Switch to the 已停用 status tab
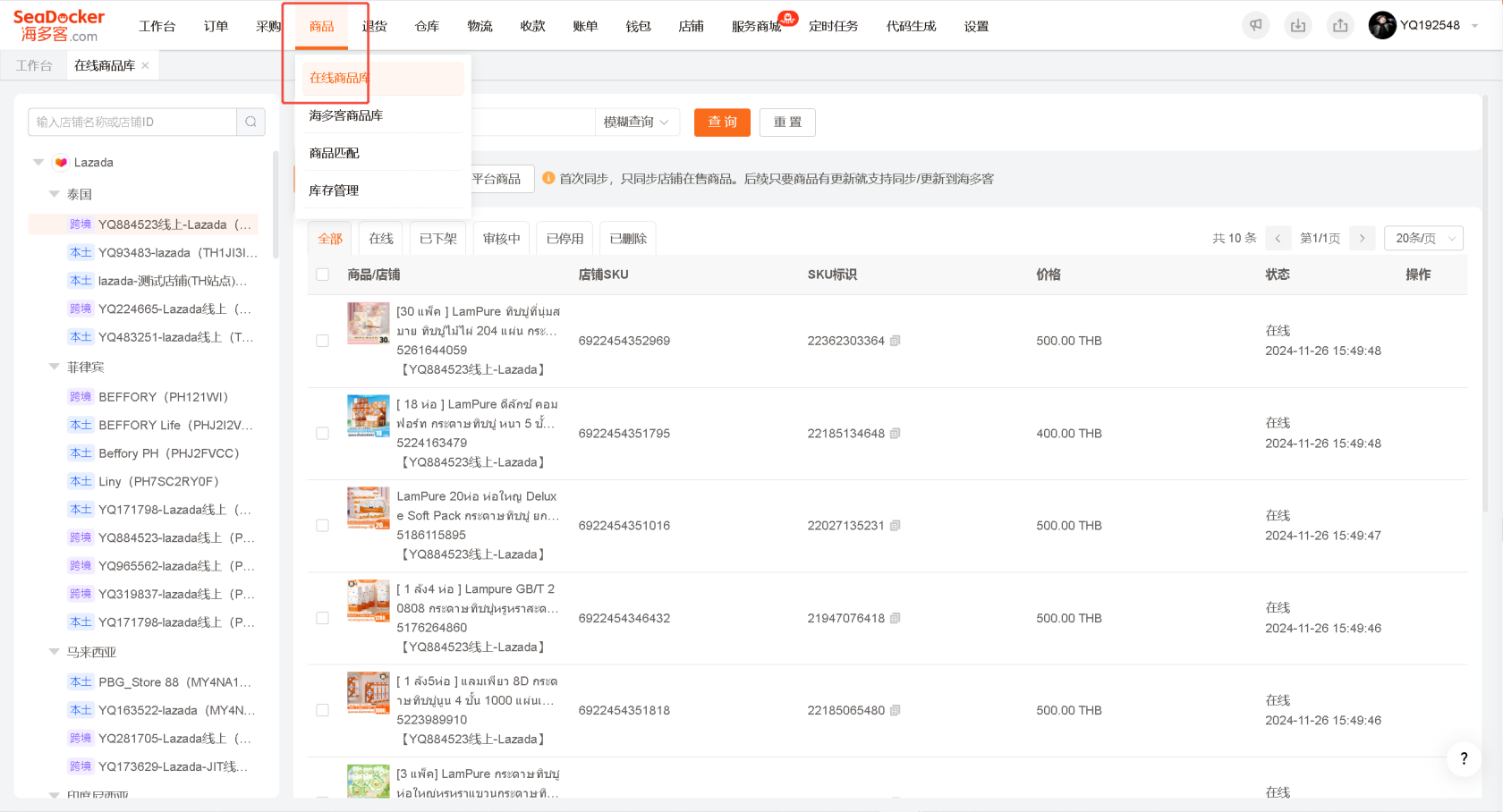The height and width of the screenshot is (812, 1503). (x=565, y=239)
